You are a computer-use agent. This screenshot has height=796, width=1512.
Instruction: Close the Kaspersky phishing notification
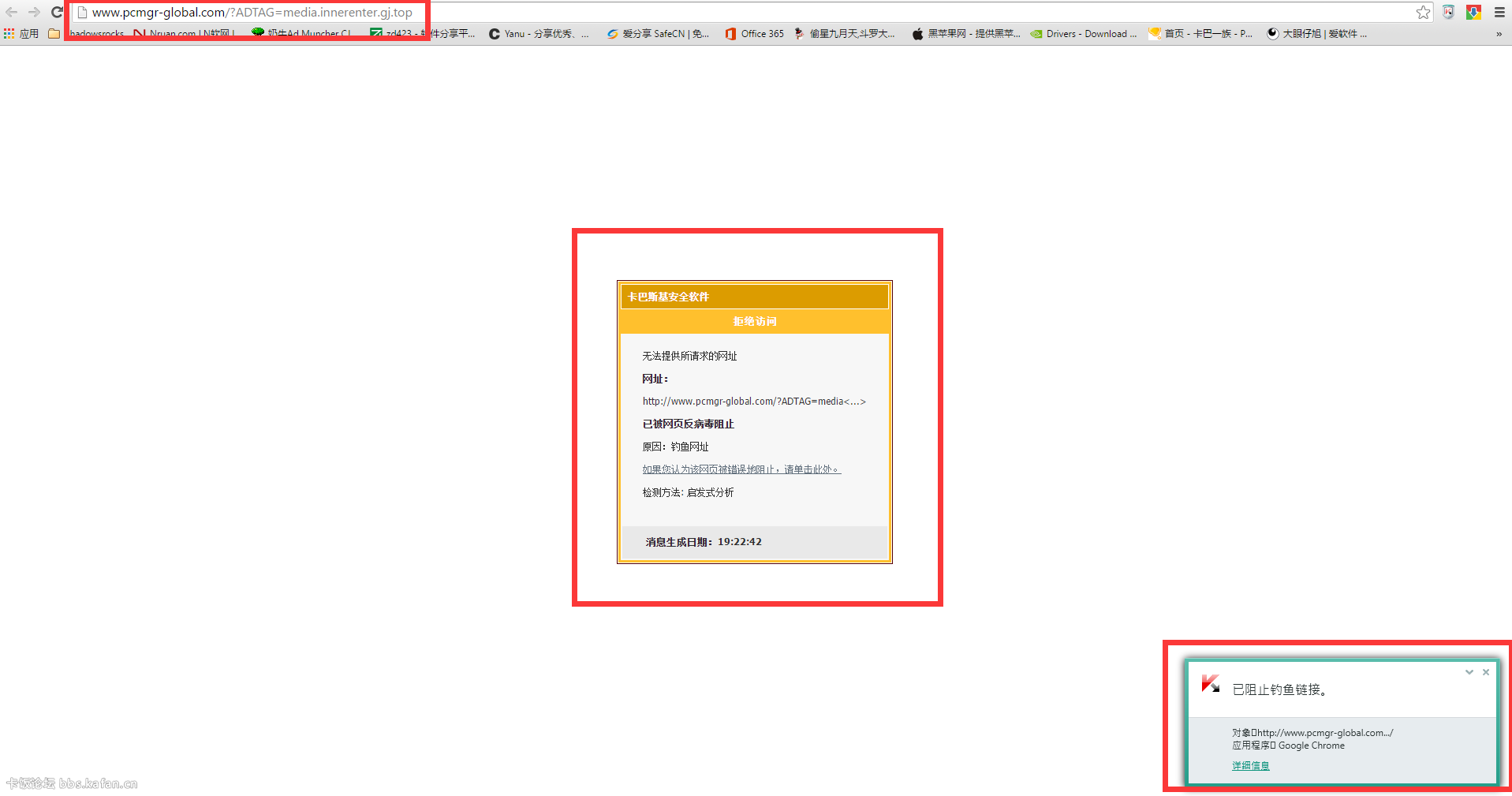tap(1486, 672)
